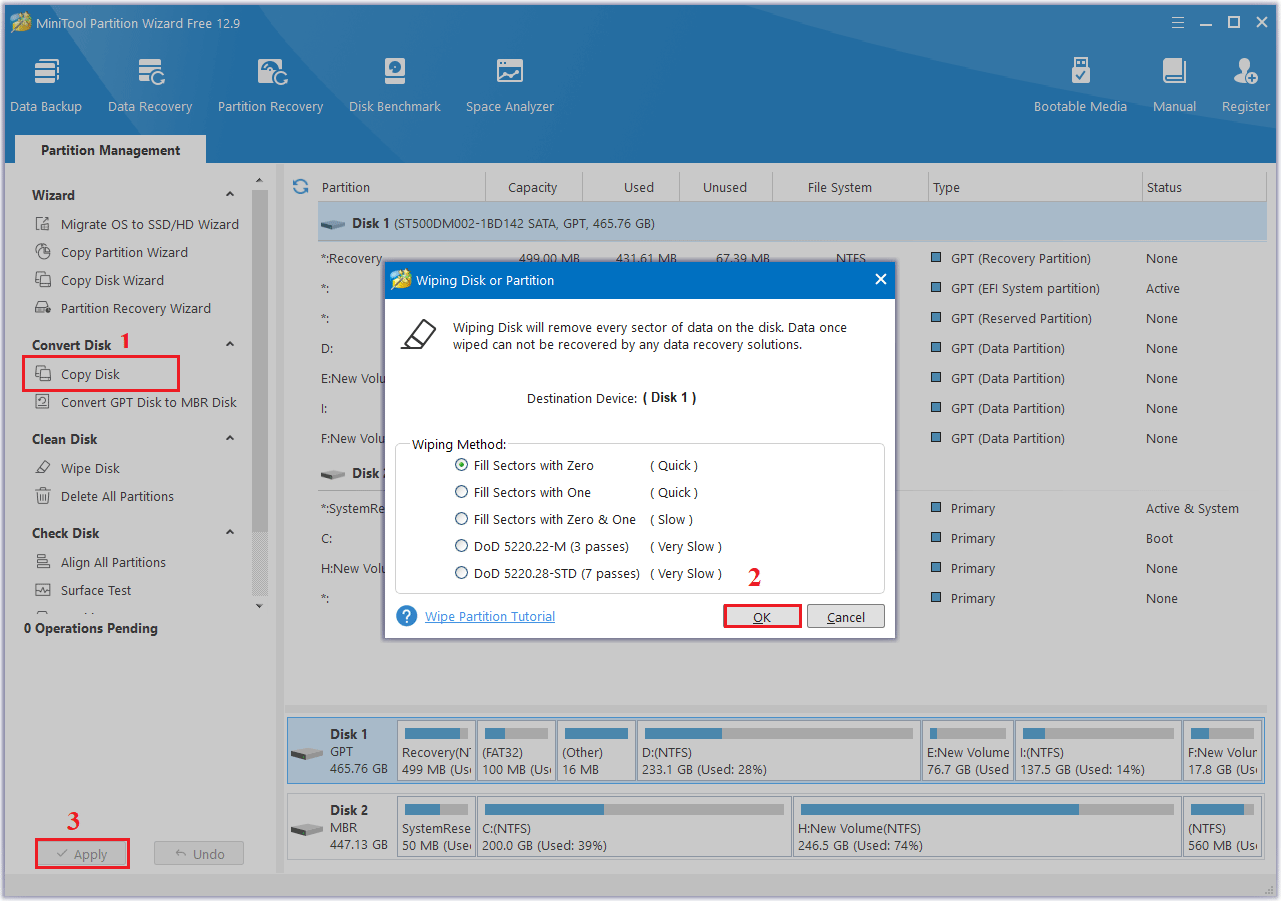This screenshot has height=901, width=1282.
Task: Click the Disk 2 drive icon in disk map
Action: 307,829
